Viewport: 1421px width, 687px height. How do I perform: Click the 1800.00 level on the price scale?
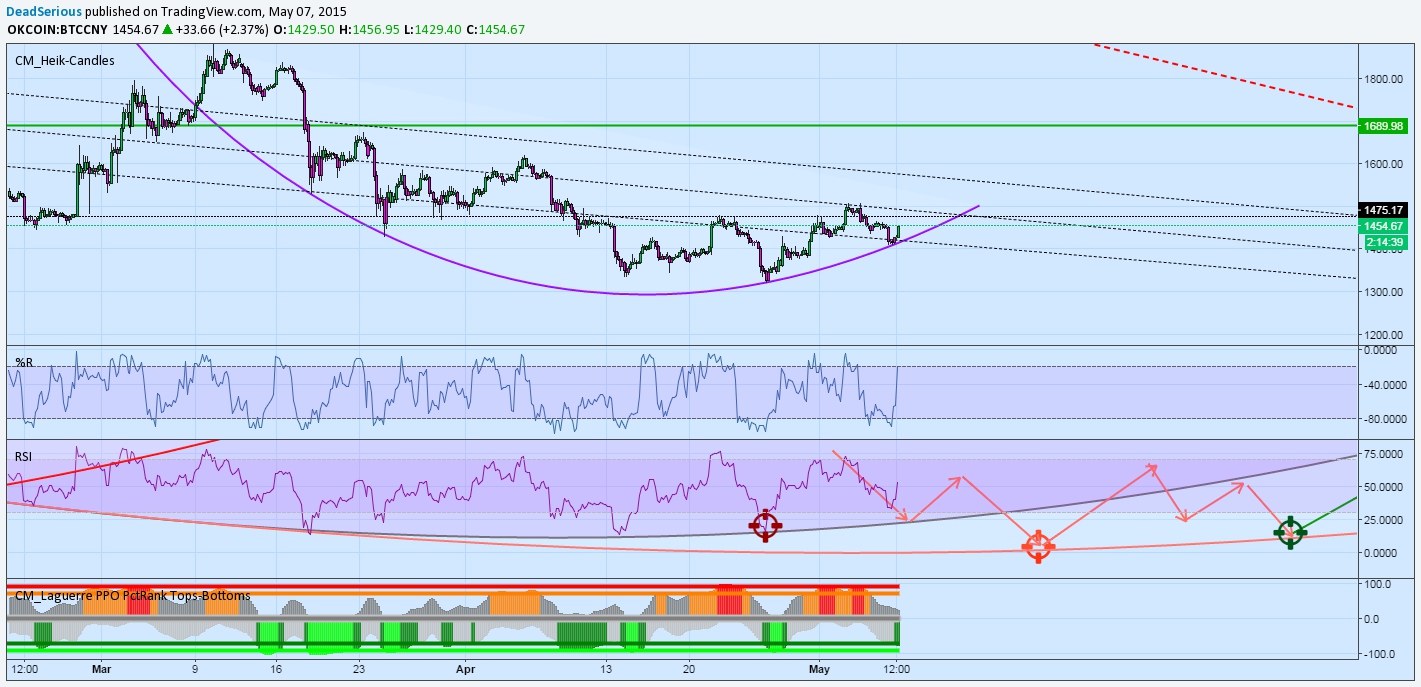(x=1384, y=79)
